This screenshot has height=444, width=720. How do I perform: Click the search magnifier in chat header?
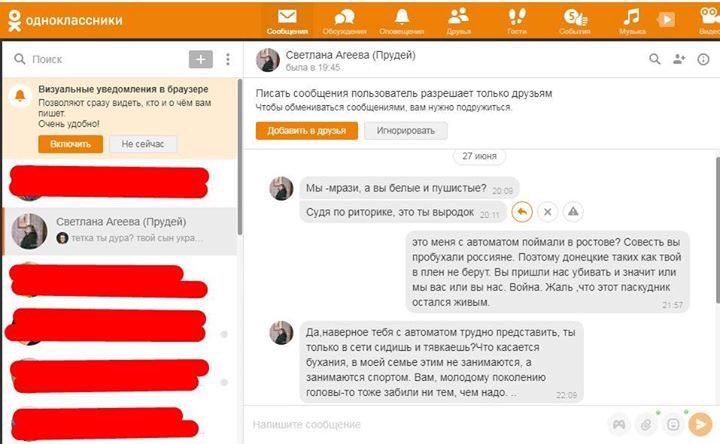655,59
